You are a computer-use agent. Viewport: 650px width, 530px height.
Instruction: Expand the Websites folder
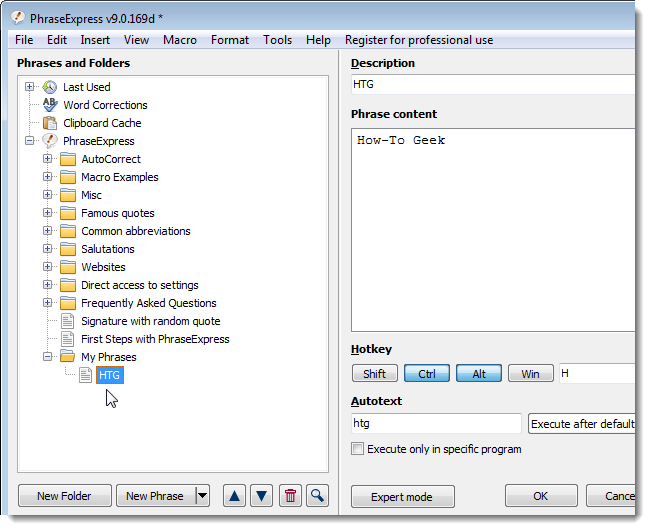click(48, 267)
